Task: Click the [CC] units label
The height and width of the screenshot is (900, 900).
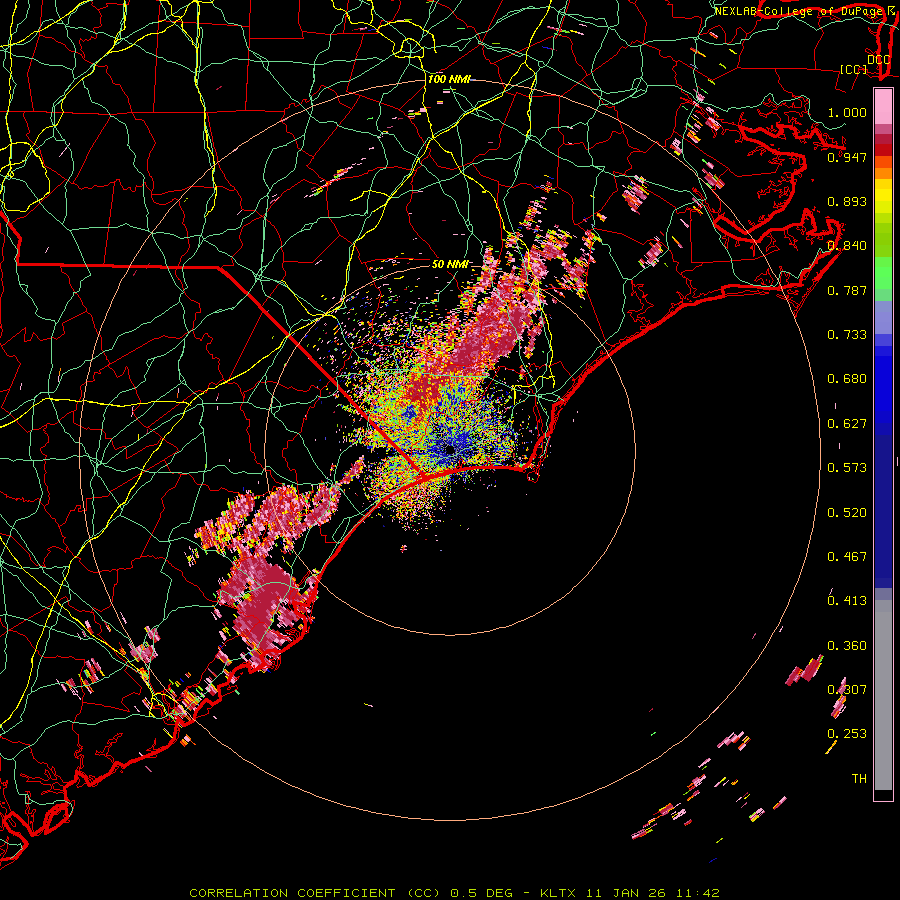Action: (x=854, y=69)
